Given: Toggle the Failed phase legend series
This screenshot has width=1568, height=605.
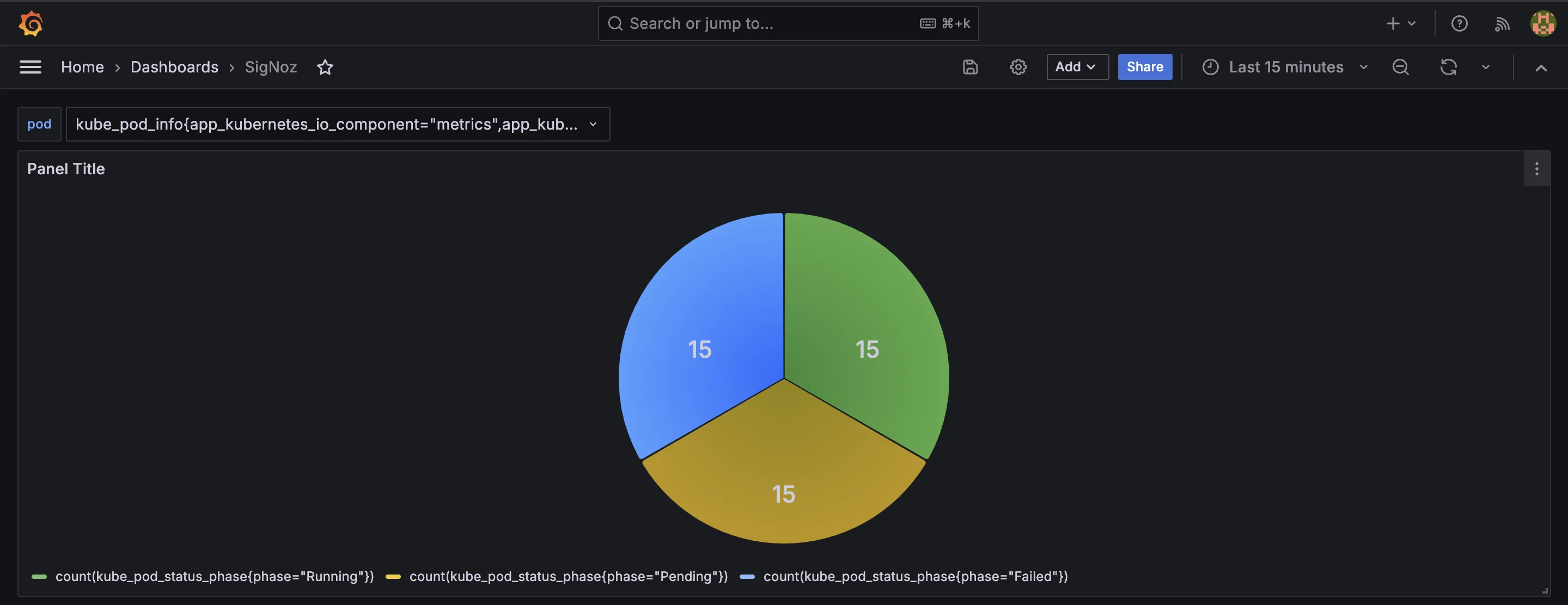Looking at the screenshot, I should 916,576.
